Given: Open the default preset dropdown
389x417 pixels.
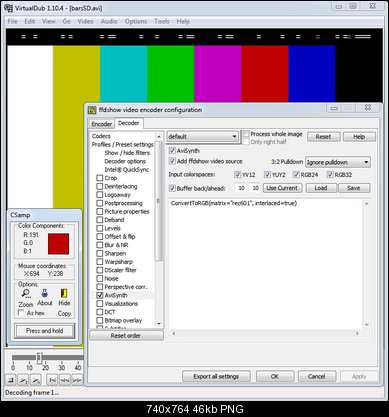Looking at the screenshot, I should tap(203, 137).
